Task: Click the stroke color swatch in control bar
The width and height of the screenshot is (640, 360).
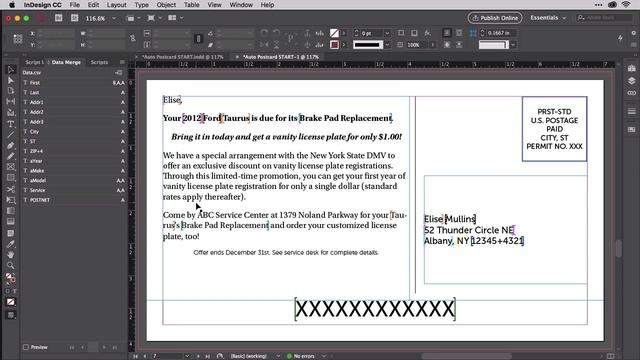Action: pyautogui.click(x=334, y=45)
